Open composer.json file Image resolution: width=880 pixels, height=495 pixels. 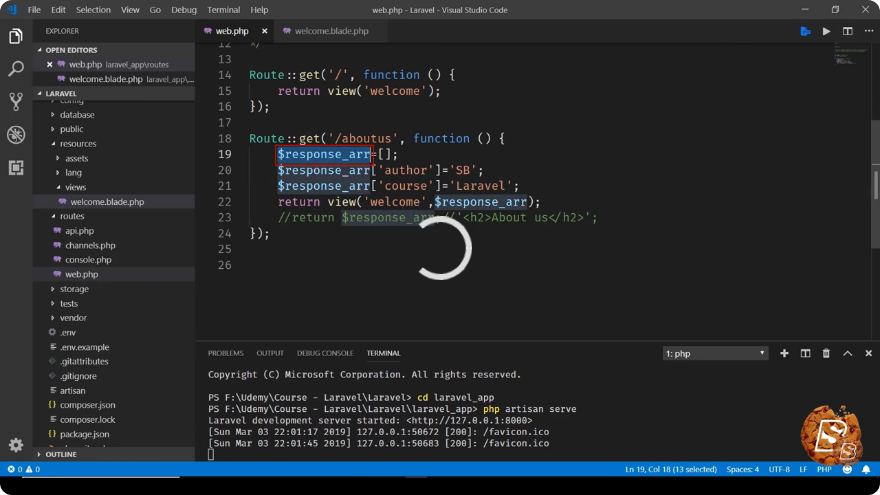88,405
